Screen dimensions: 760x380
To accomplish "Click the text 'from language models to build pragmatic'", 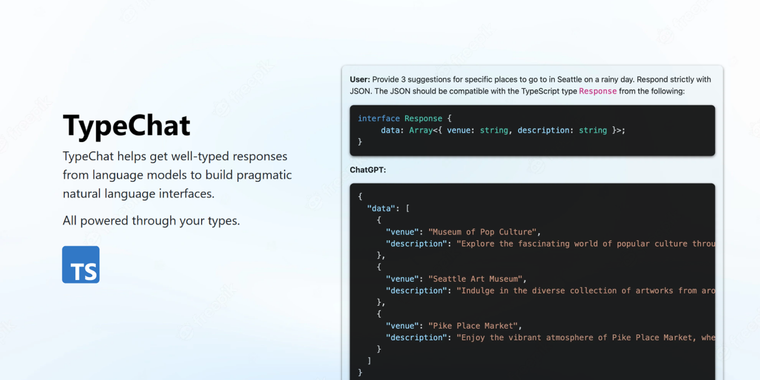I will click(x=177, y=174).
